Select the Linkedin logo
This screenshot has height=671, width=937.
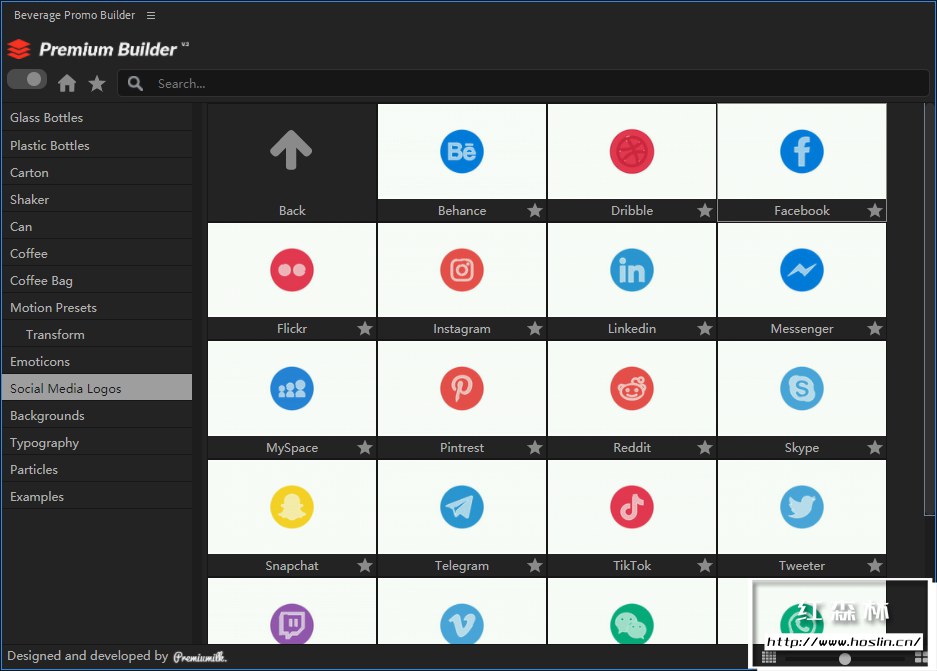tap(632, 270)
